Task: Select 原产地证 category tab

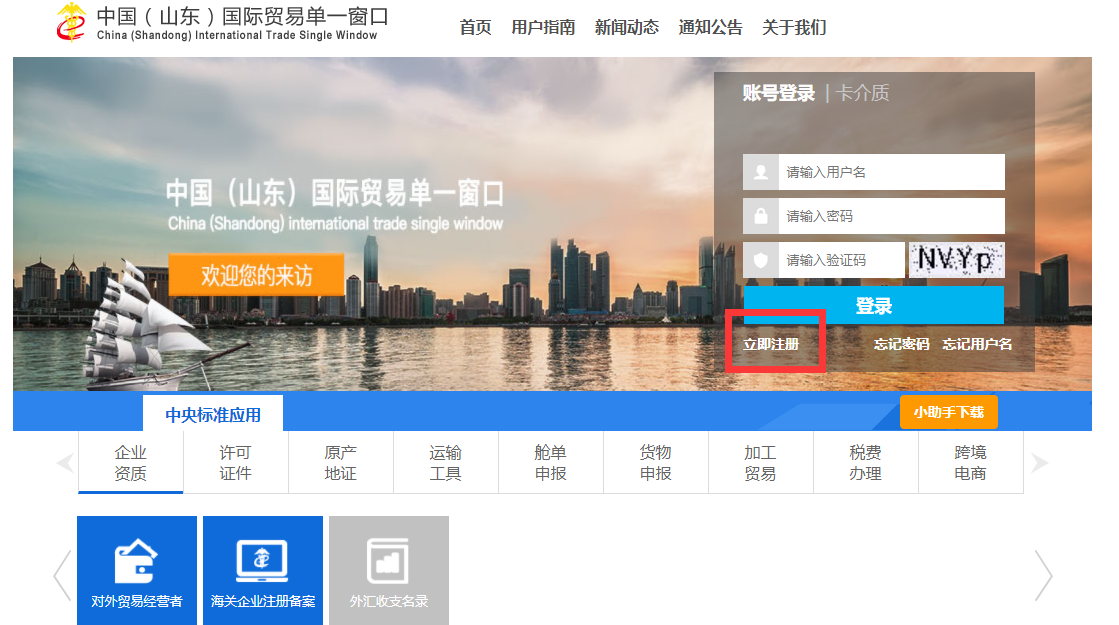Action: pos(340,462)
